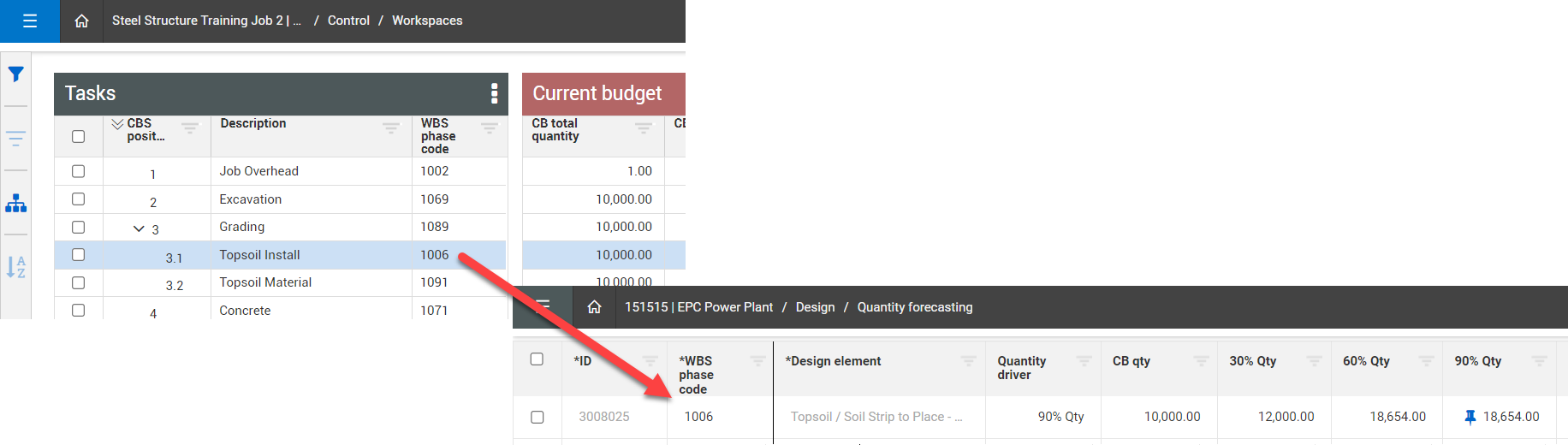1568x445 pixels.
Task: Open the hamburger navigation menu
Action: pyautogui.click(x=30, y=21)
